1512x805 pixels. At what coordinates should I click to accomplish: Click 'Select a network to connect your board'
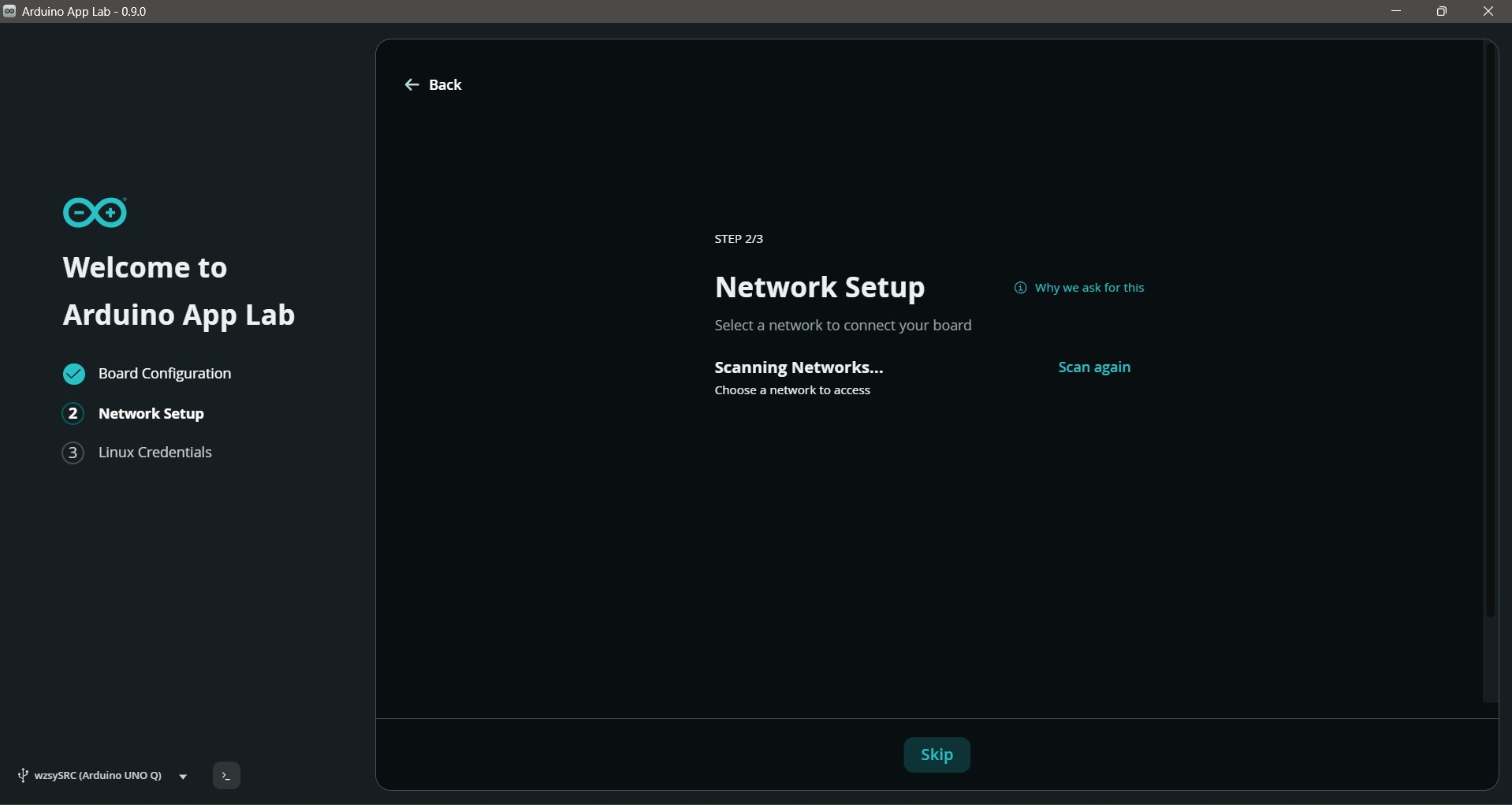(x=843, y=326)
